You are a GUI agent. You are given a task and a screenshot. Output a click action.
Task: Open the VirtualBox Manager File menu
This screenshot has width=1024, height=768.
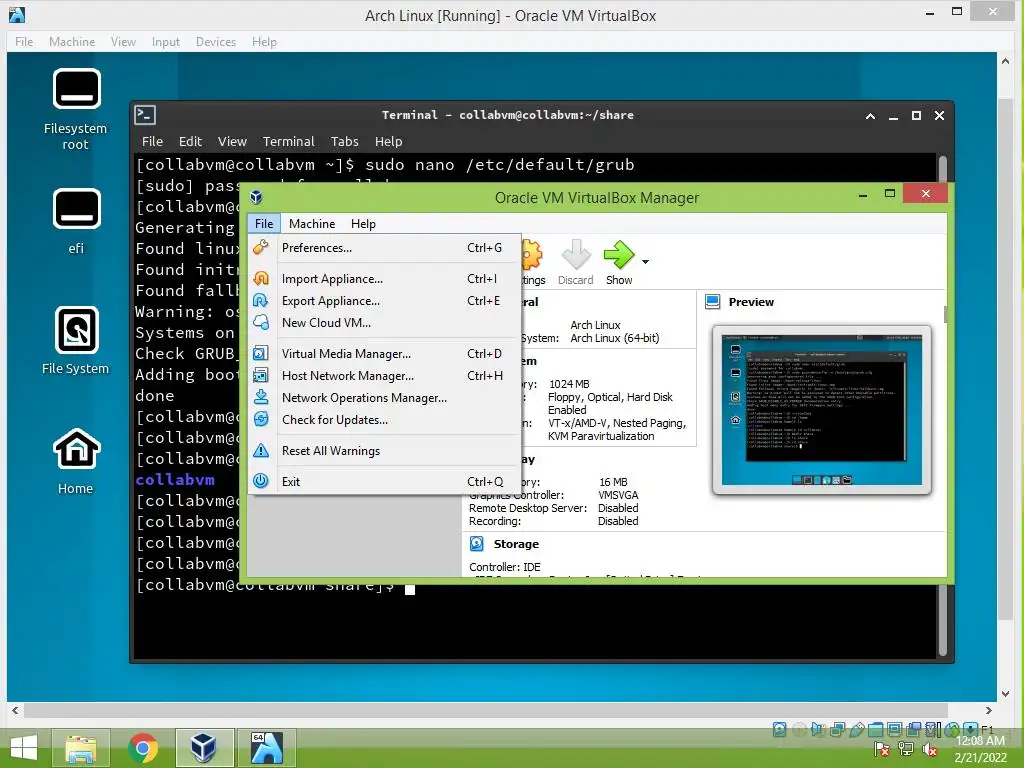click(264, 223)
